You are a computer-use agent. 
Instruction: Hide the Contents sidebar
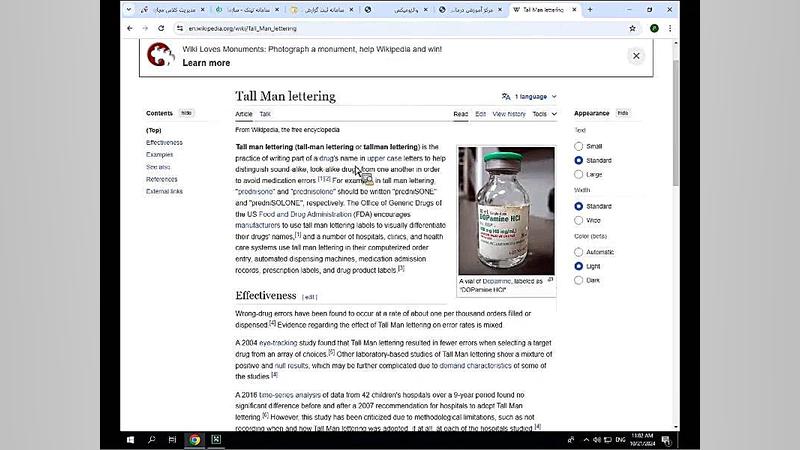click(186, 113)
